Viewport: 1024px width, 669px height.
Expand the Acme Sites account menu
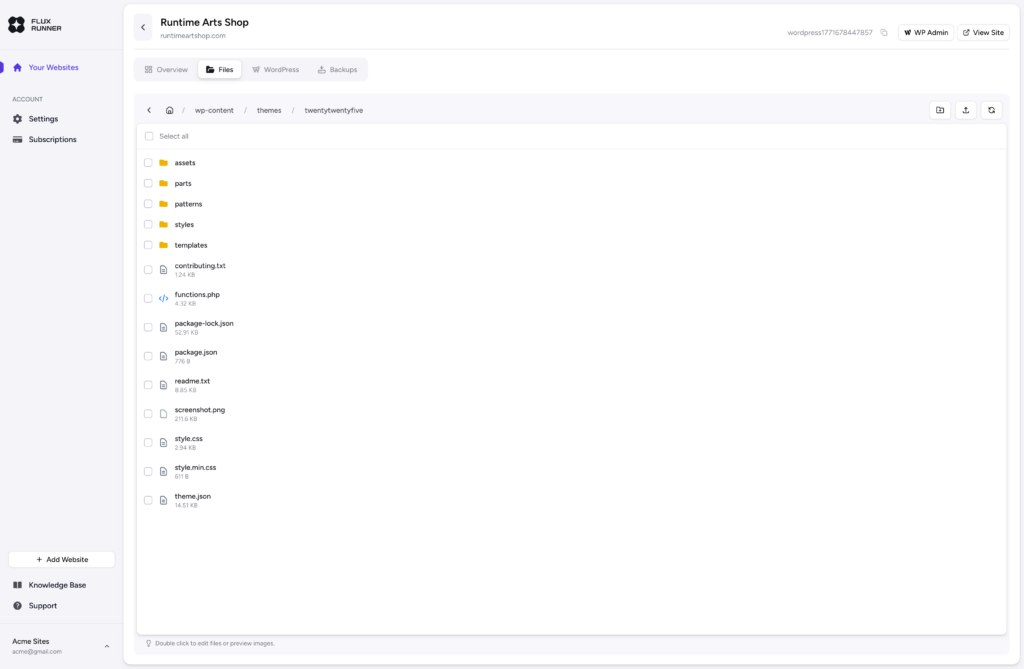(107, 647)
